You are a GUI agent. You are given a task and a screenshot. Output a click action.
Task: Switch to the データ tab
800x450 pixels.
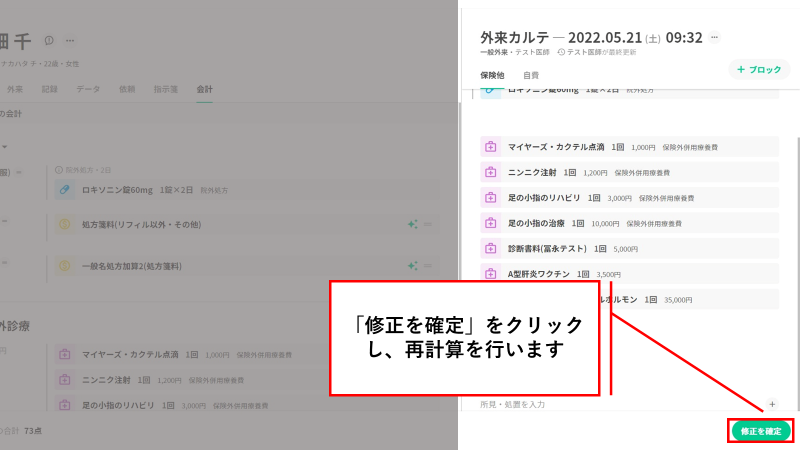coord(88,89)
